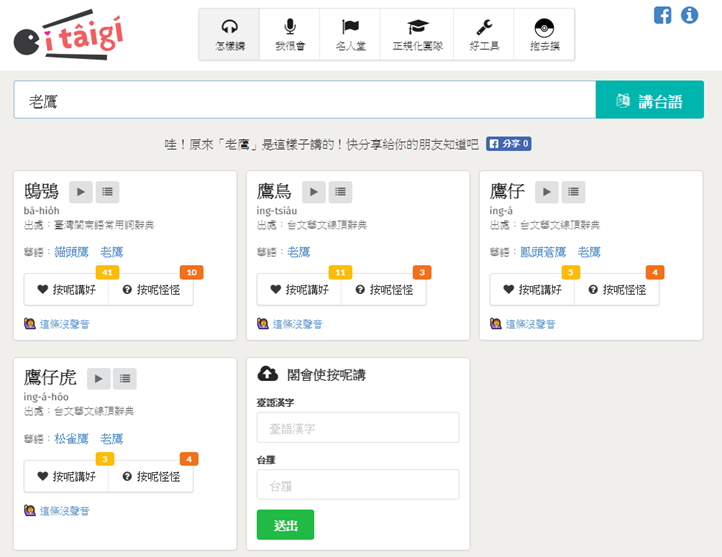Image resolution: width=722 pixels, height=557 pixels.
Task: Open the list icon next to 鴟鴞
Action: point(108,192)
